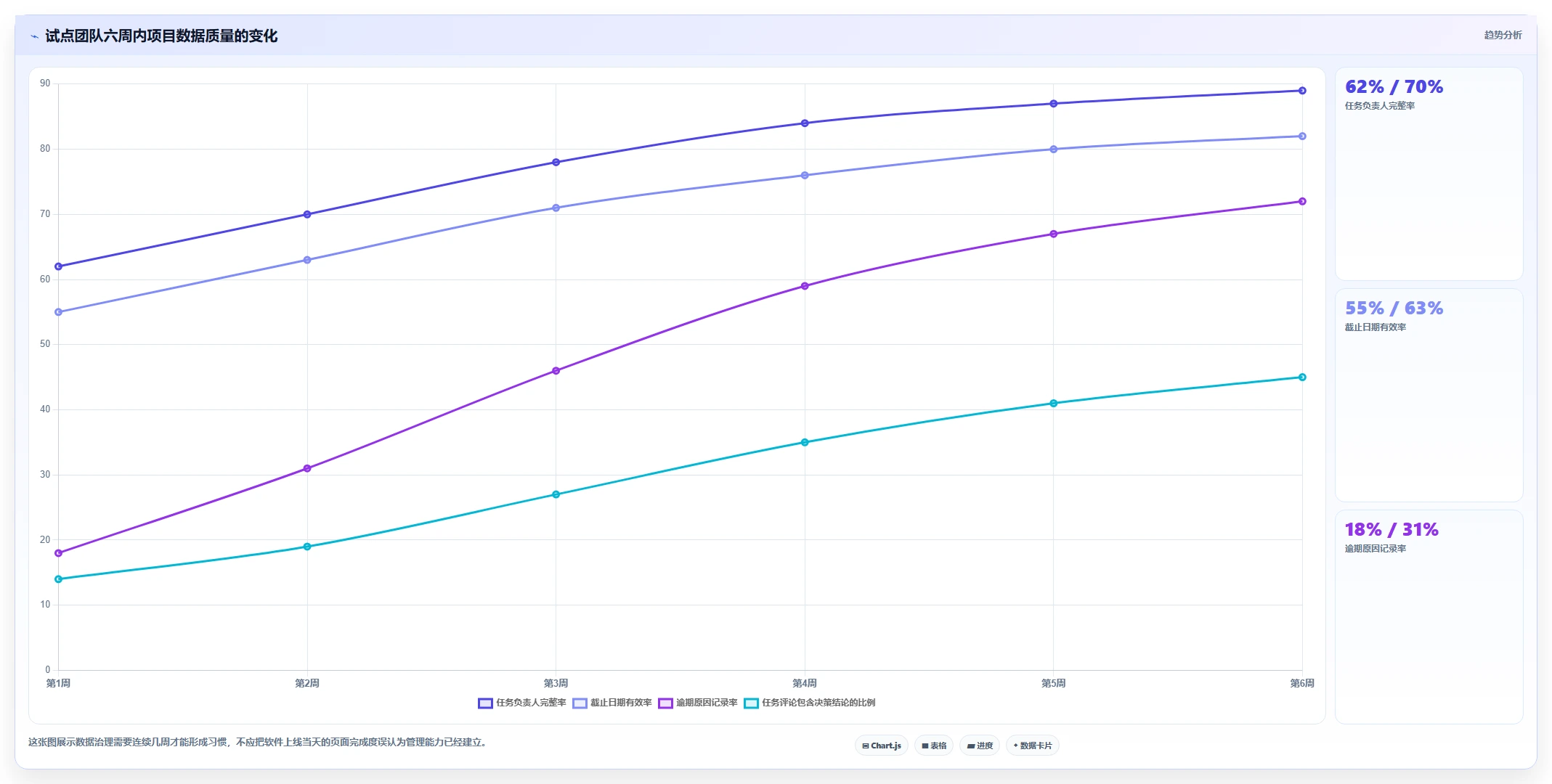Click the 数据卡片 chip
This screenshot has width=1552, height=784.
(x=1033, y=746)
